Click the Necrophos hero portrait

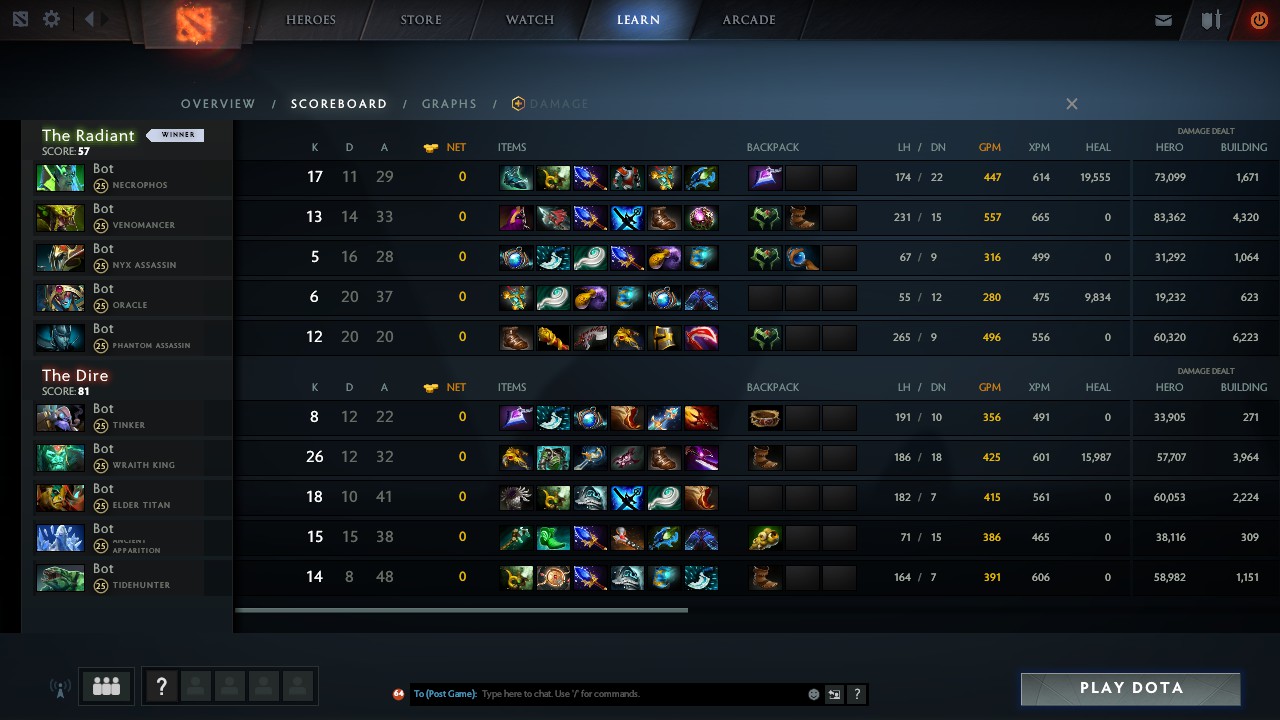coord(60,177)
